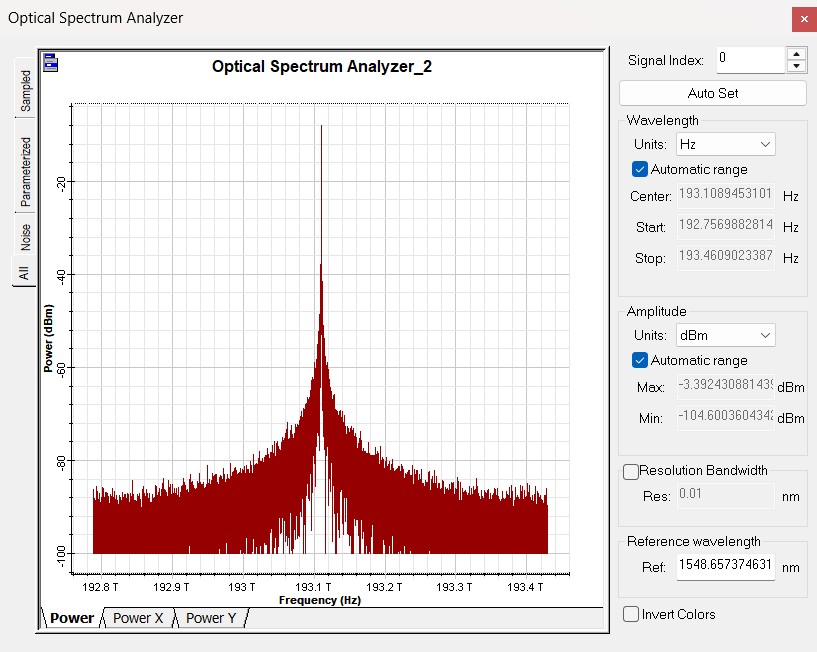Open the Parameterized side tab
Viewport: 817px width, 652px height.
point(26,171)
